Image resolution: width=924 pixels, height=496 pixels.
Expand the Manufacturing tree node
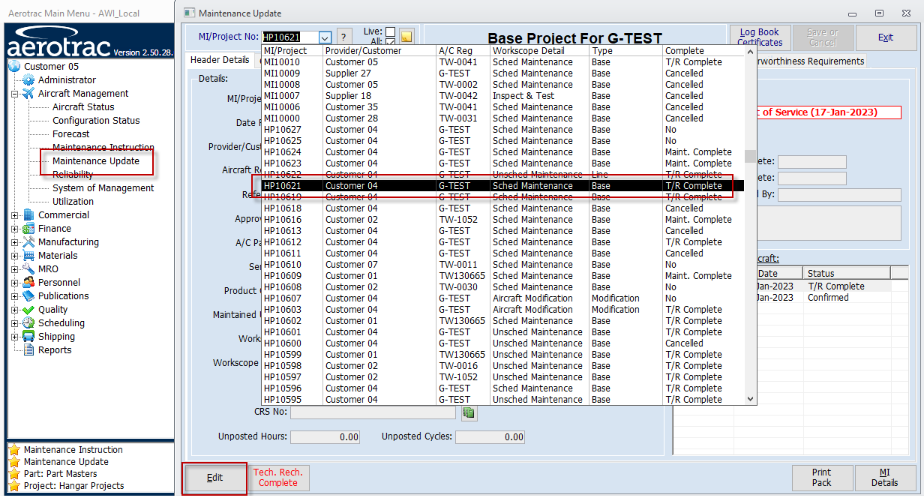(15, 242)
